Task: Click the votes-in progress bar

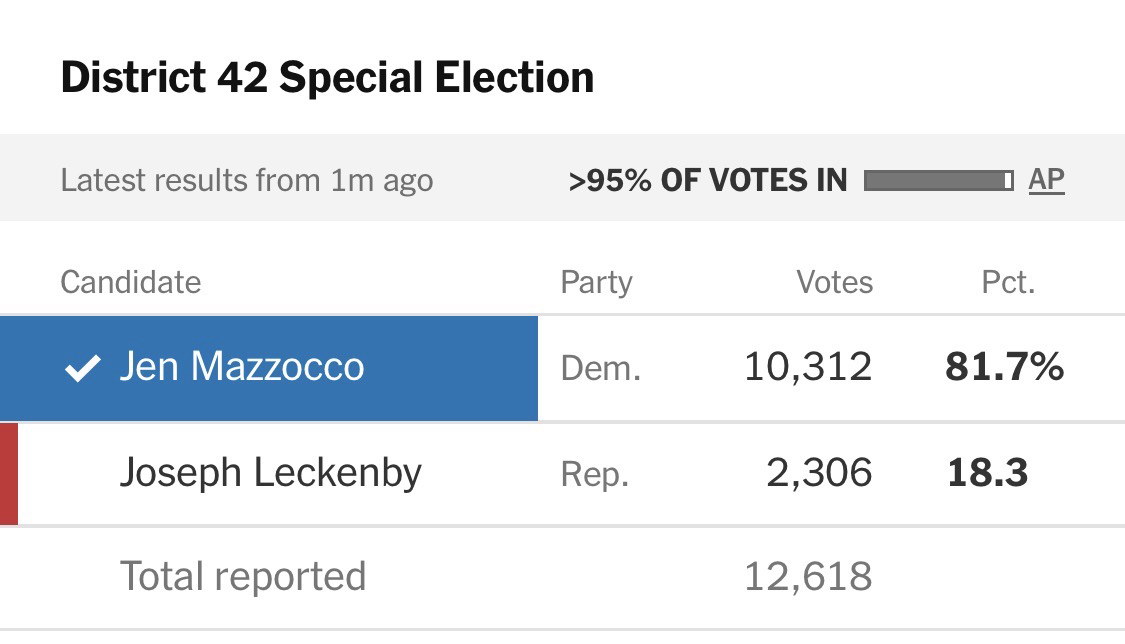Action: (x=938, y=180)
